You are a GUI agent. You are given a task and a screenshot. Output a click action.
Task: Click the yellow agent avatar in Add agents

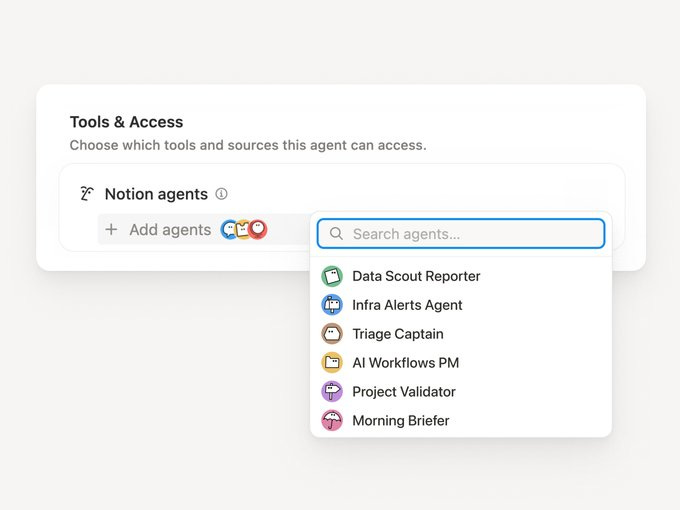pyautogui.click(x=243, y=229)
